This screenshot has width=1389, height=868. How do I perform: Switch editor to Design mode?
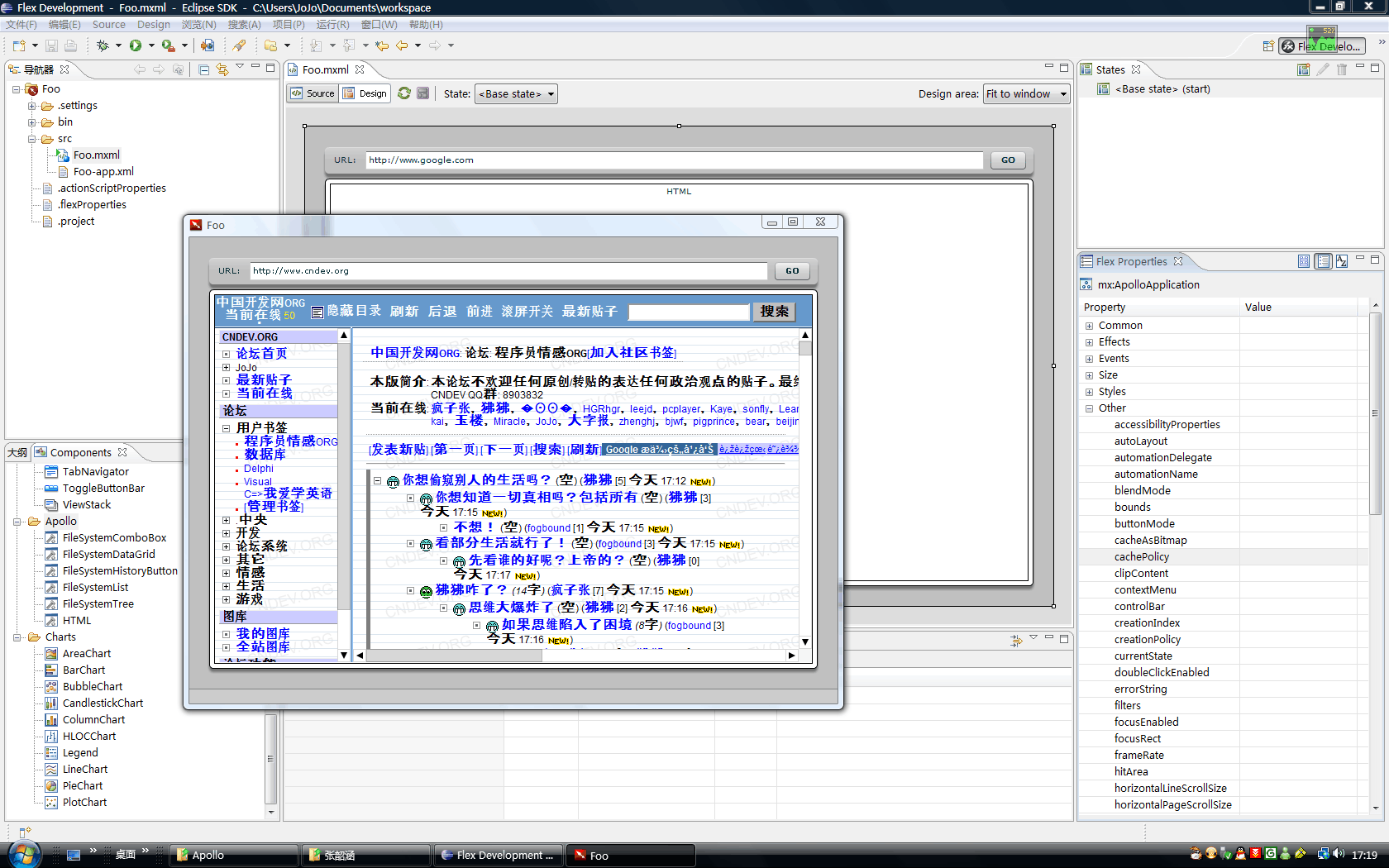(x=365, y=93)
